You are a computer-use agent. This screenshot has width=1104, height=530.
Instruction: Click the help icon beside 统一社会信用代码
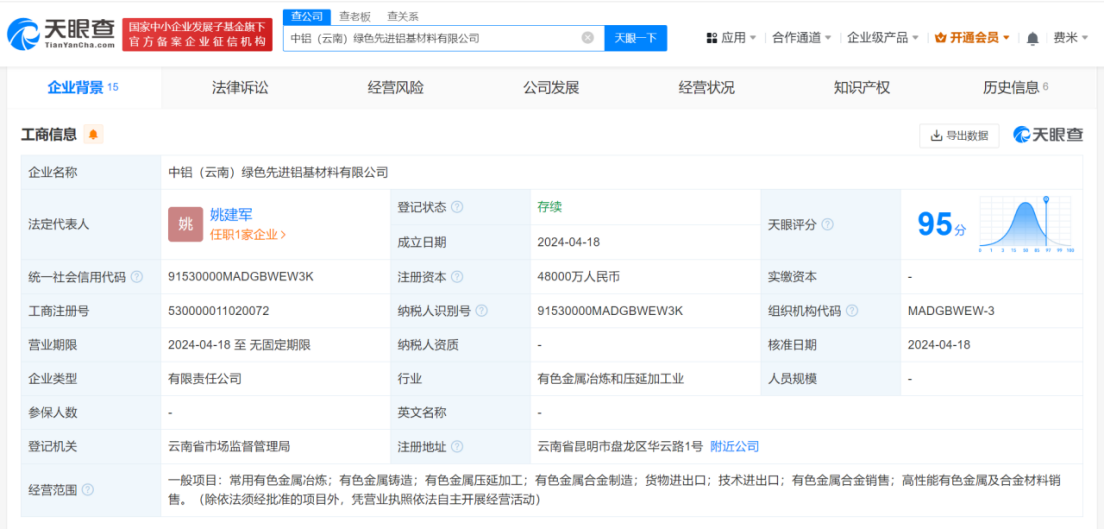pos(137,277)
